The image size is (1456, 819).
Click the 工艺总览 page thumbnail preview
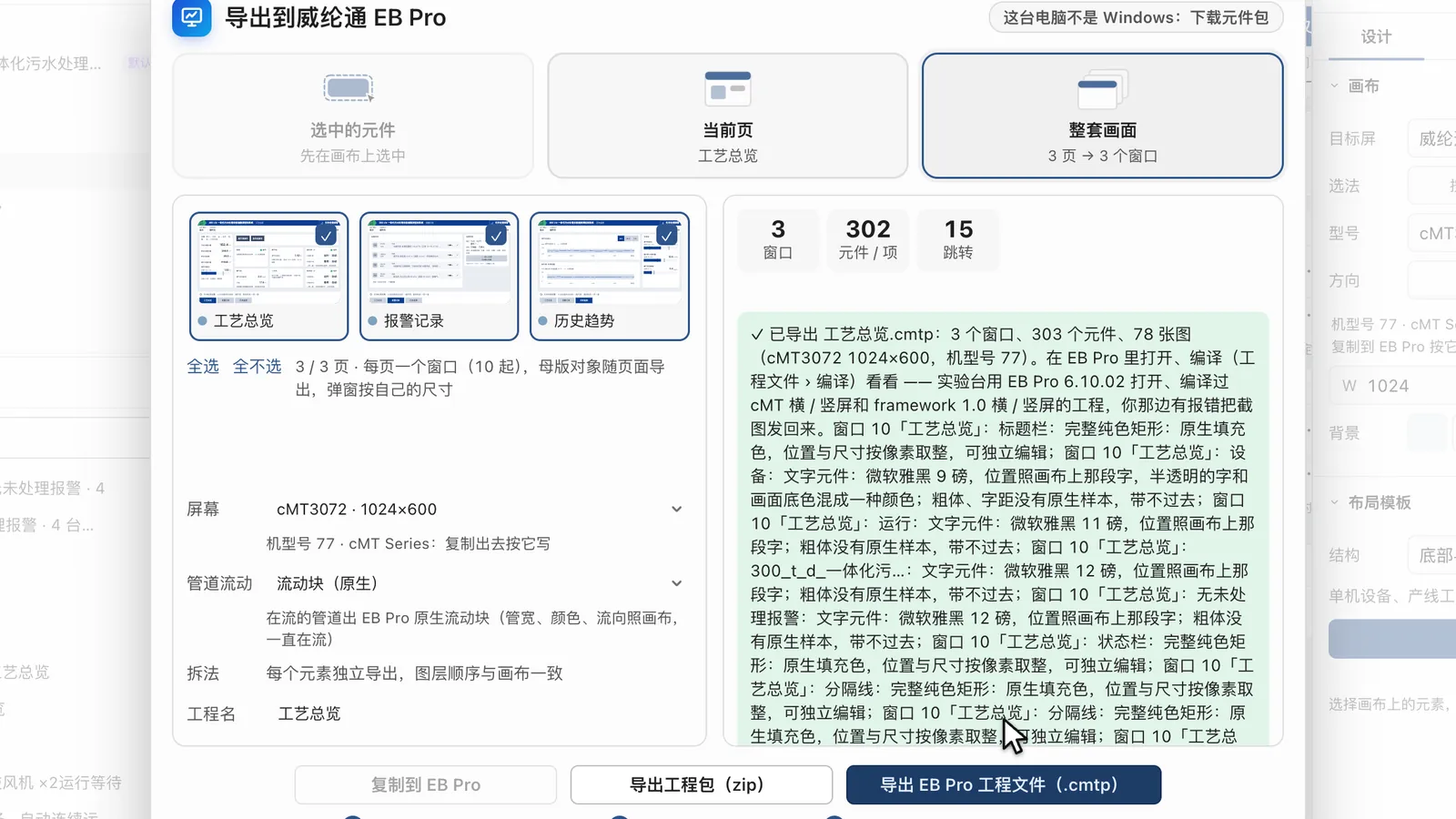pyautogui.click(x=268, y=261)
